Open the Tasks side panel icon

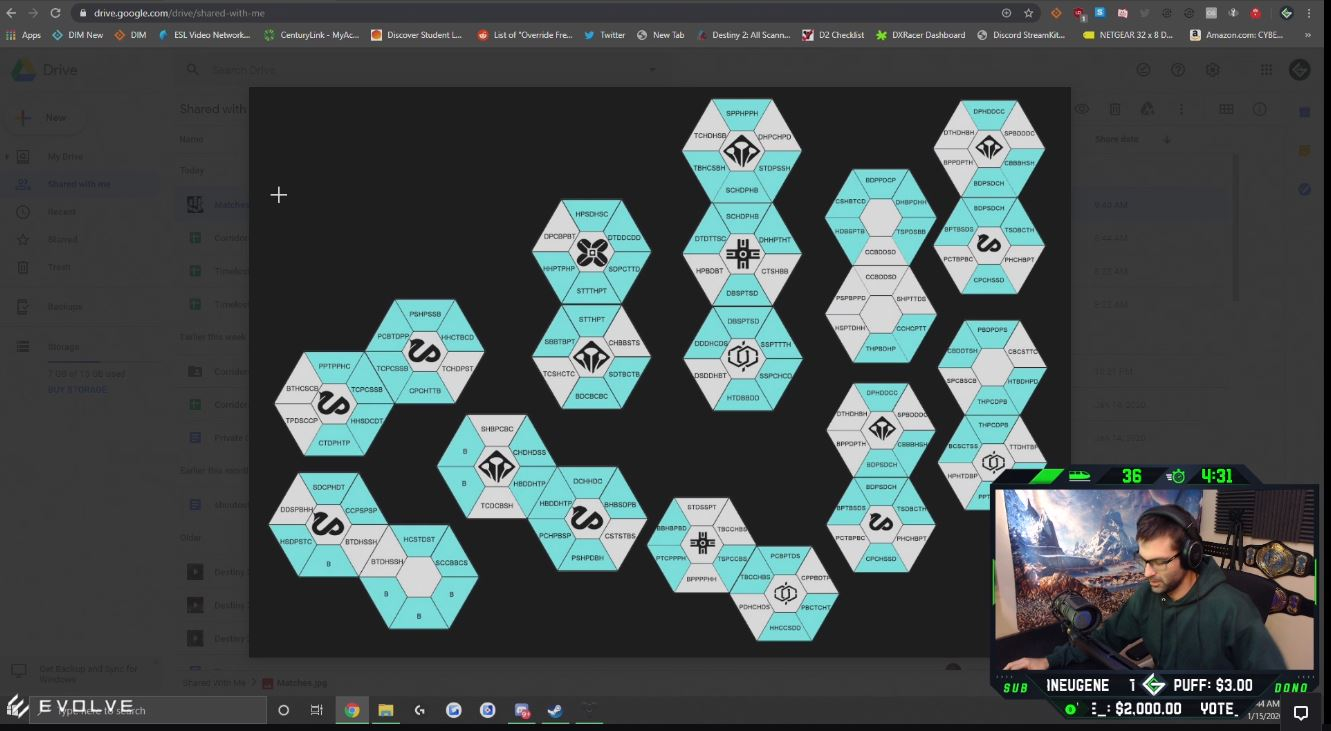coord(1304,189)
